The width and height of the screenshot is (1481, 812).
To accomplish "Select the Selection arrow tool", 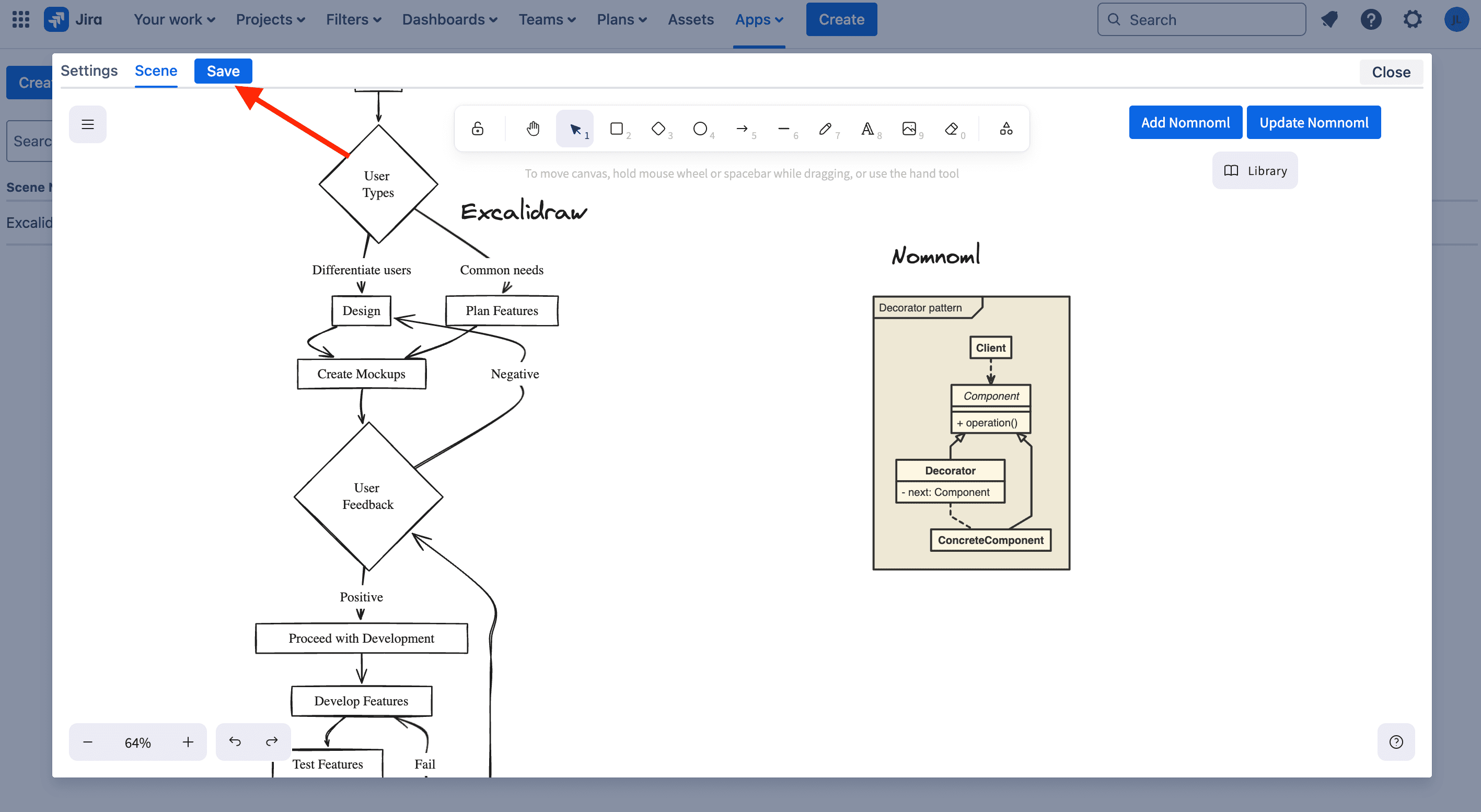I will tap(575, 128).
